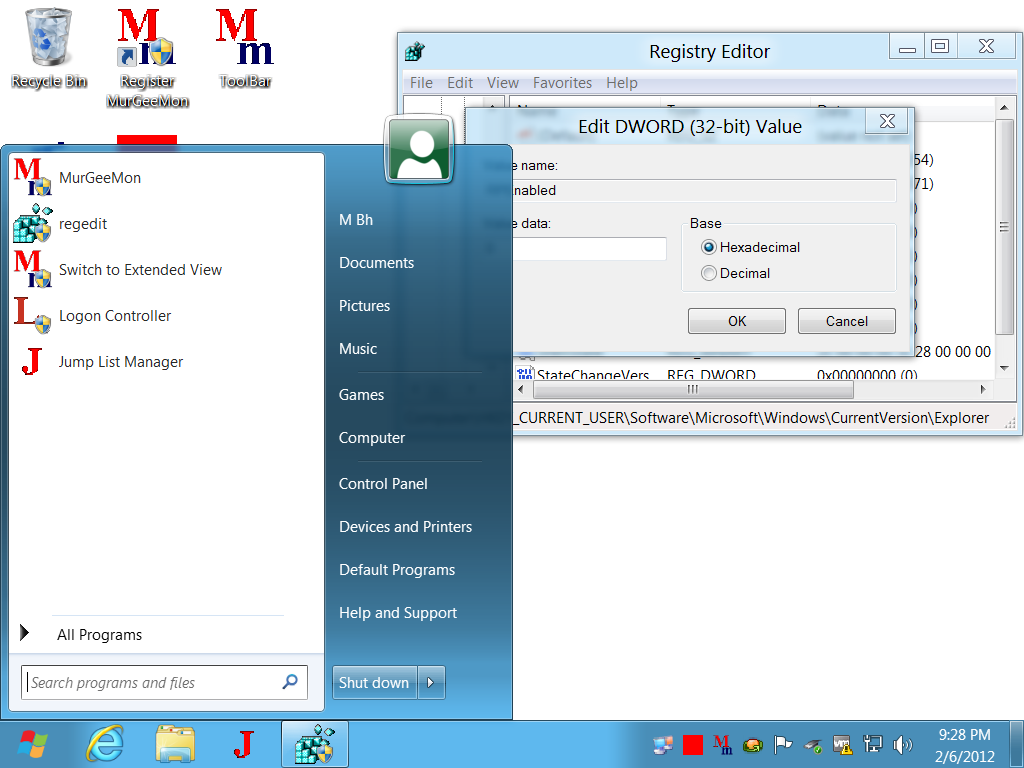Image resolution: width=1024 pixels, height=768 pixels.
Task: Click the user account picture
Action: tap(419, 150)
